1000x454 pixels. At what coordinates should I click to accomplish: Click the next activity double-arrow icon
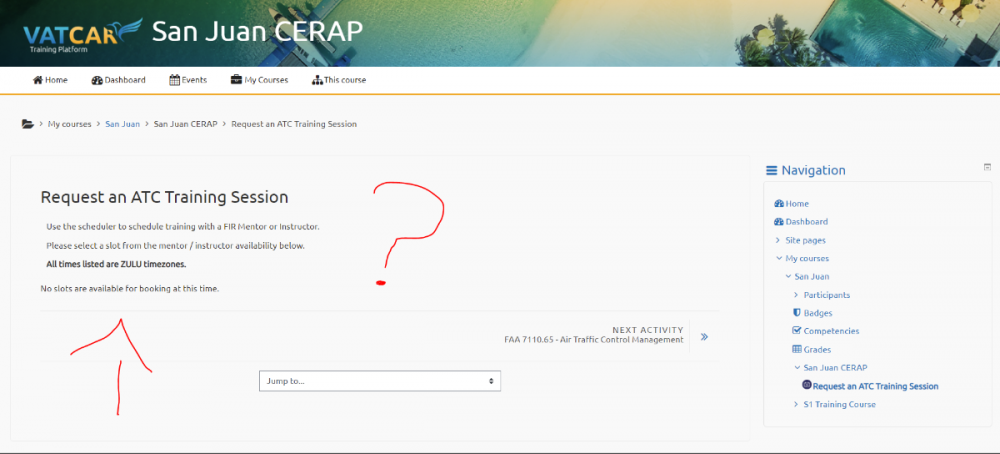[704, 337]
